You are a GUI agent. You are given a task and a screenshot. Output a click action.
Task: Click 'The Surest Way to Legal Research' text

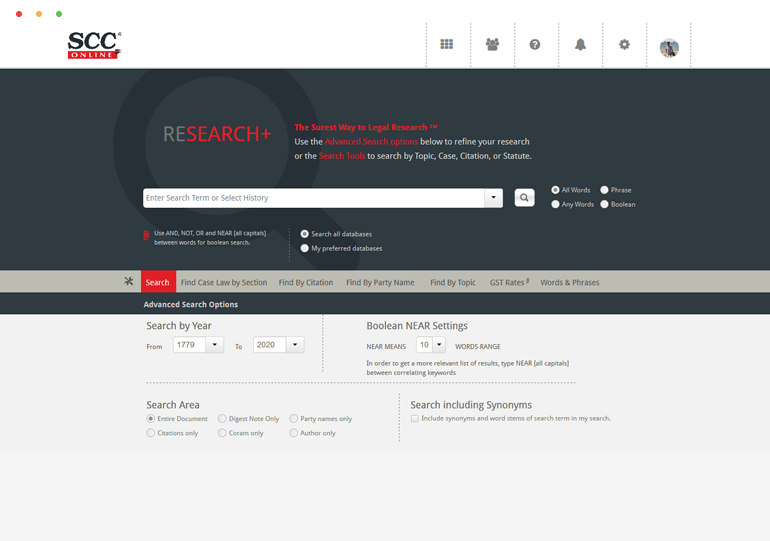tap(366, 127)
